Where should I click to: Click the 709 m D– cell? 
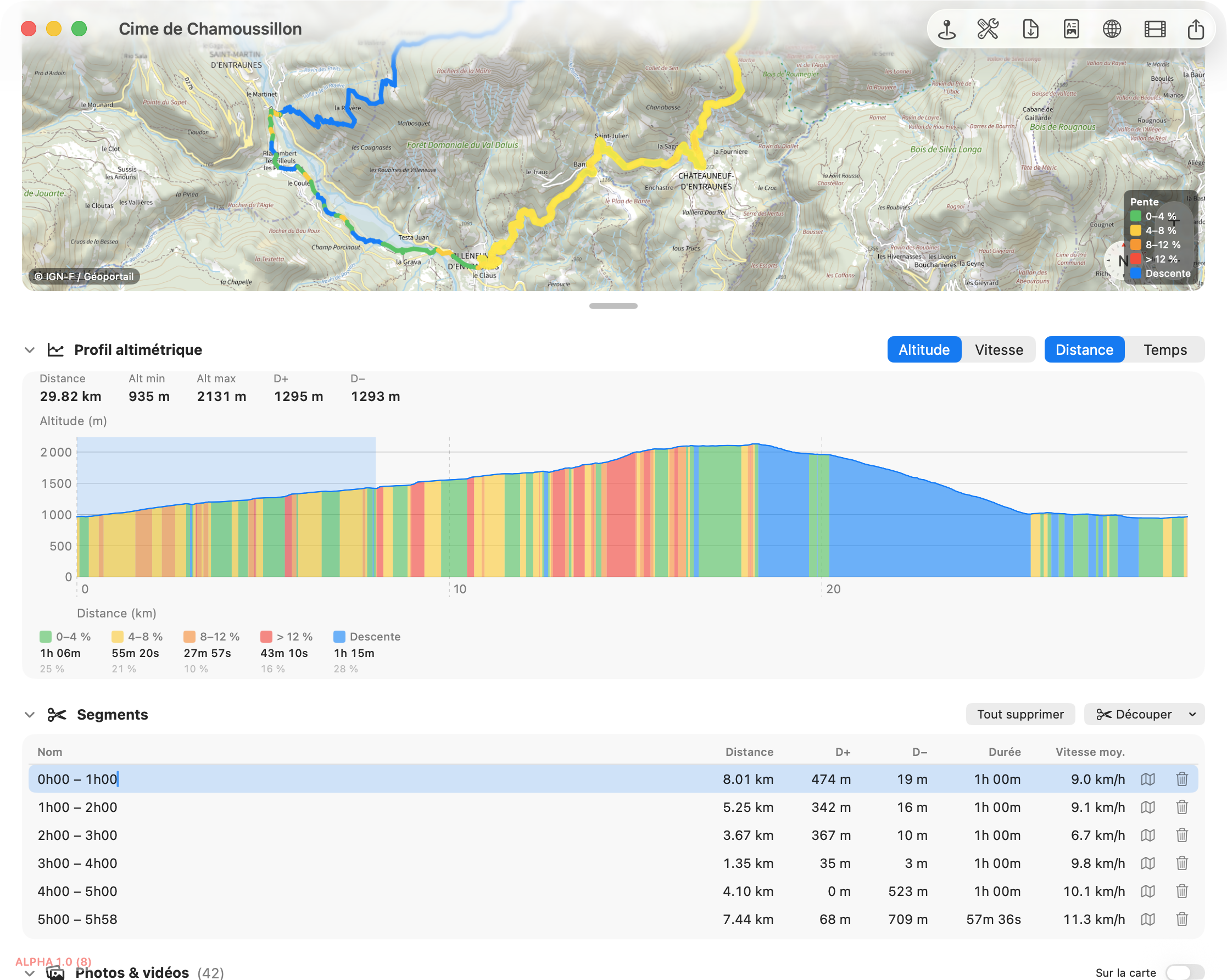(908, 919)
